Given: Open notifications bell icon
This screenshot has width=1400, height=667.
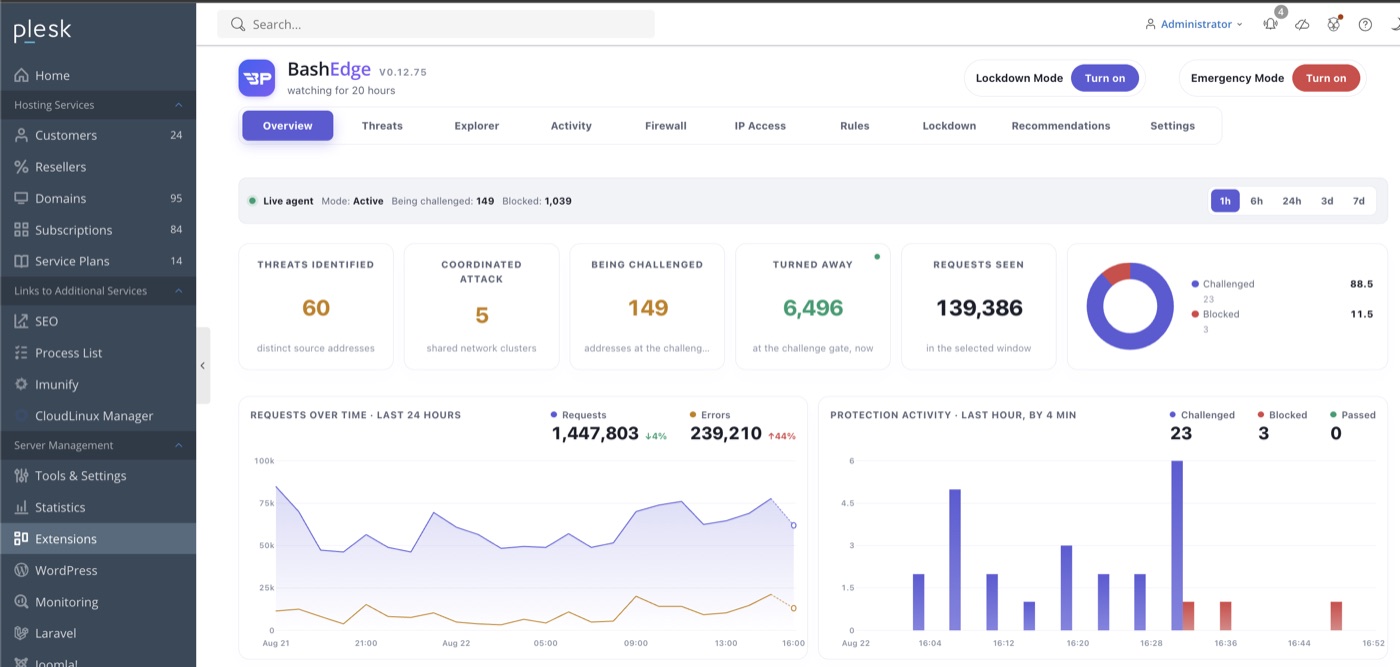Looking at the screenshot, I should (x=1270, y=24).
